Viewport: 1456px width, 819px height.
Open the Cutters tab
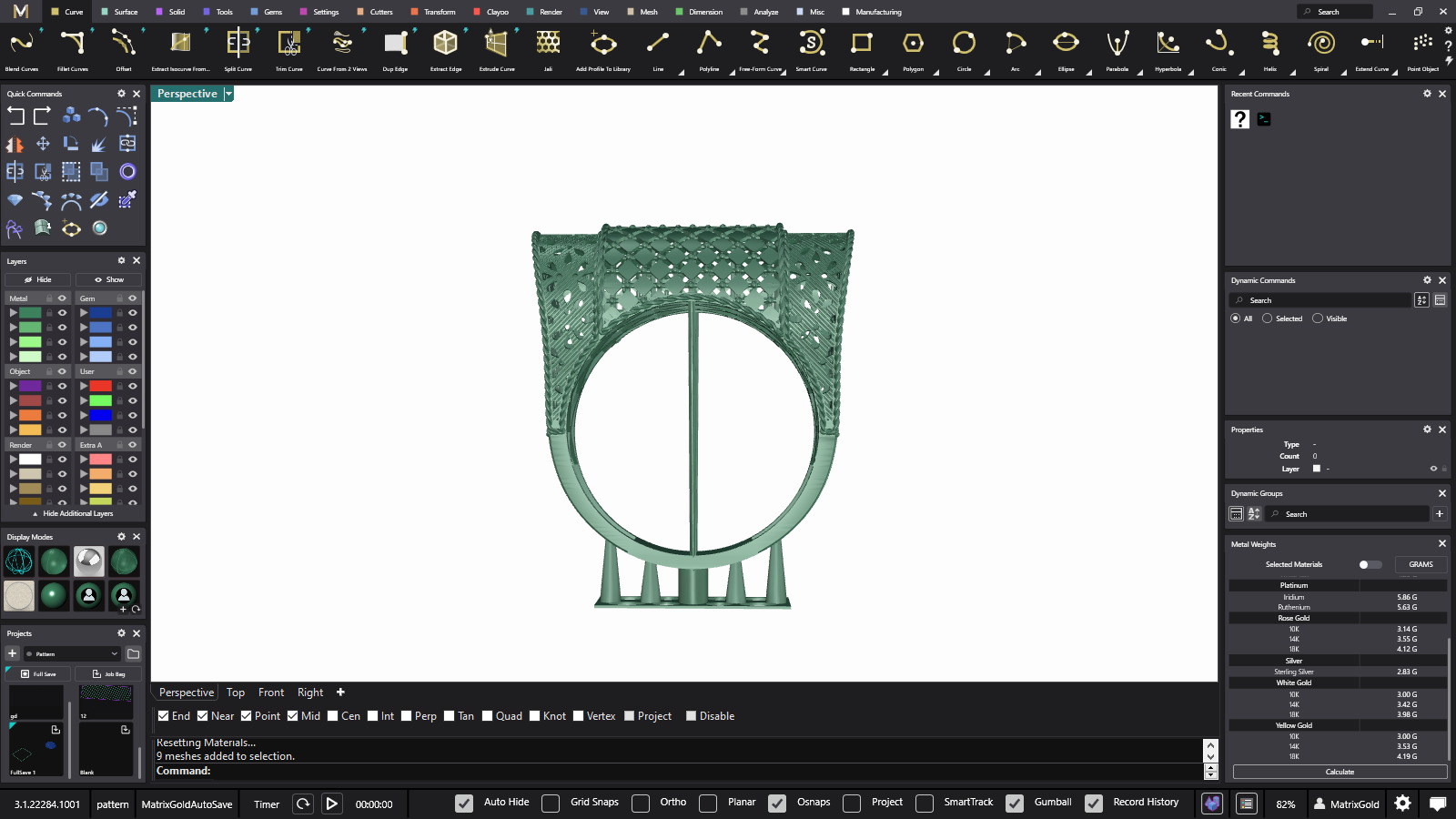tap(375, 12)
